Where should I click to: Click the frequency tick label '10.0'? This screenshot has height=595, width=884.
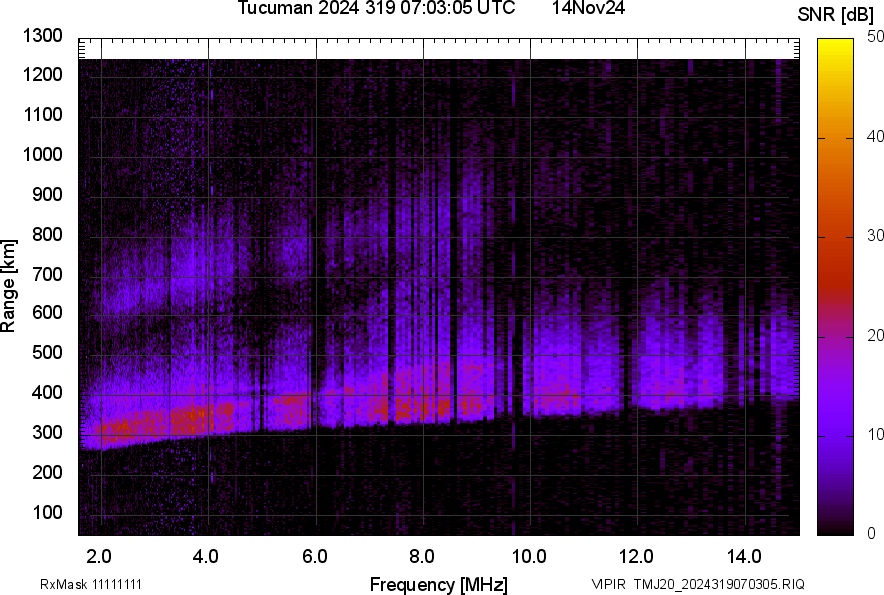tap(529, 557)
